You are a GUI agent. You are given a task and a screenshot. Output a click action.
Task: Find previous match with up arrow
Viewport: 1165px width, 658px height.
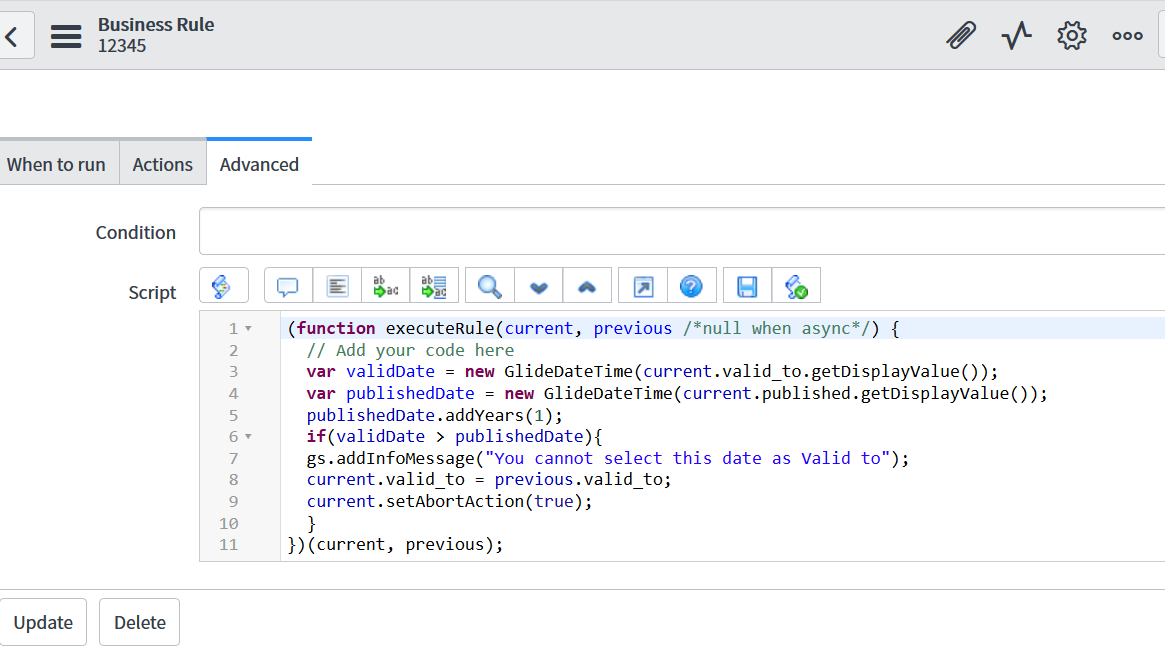coord(587,286)
